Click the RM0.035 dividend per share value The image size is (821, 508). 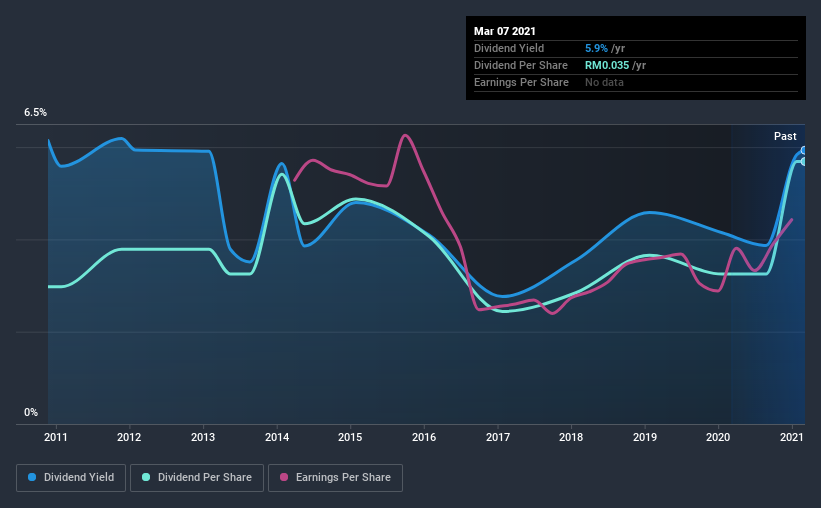[607, 65]
